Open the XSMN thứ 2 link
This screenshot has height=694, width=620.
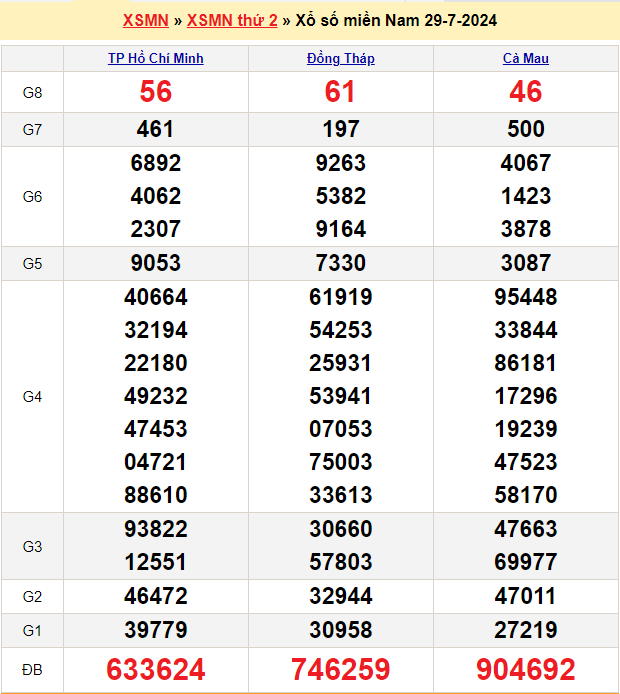232,20
